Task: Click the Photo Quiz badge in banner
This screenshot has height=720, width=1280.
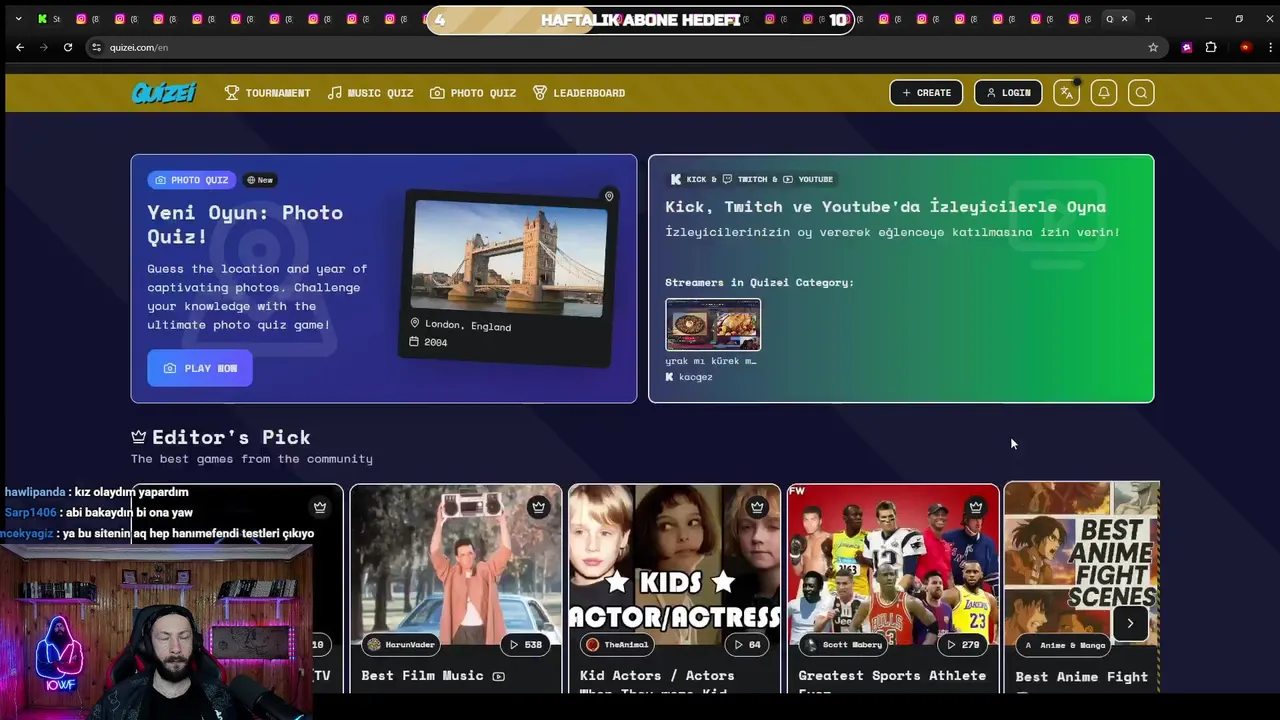Action: (192, 180)
